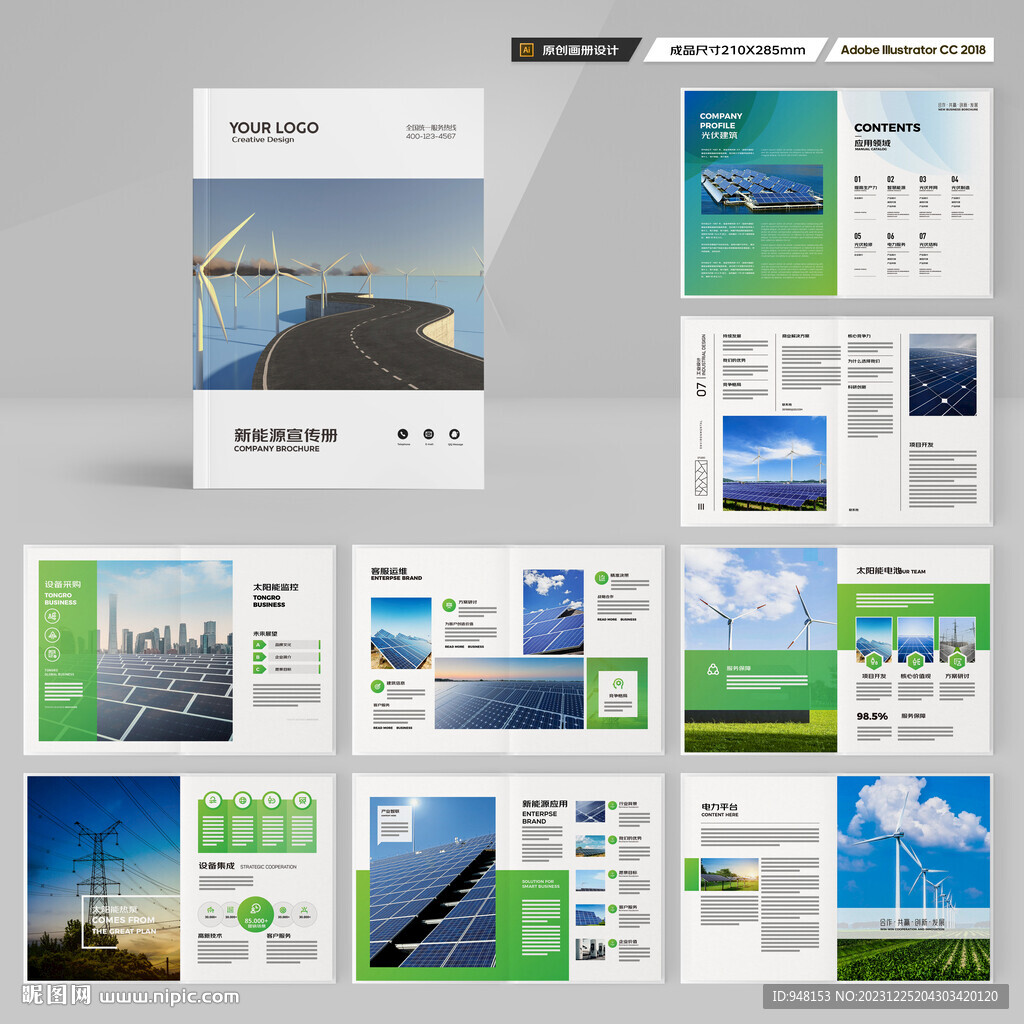
Task: Click the hexagon icon above 核心价值 label
Action: pyautogui.click(x=916, y=661)
